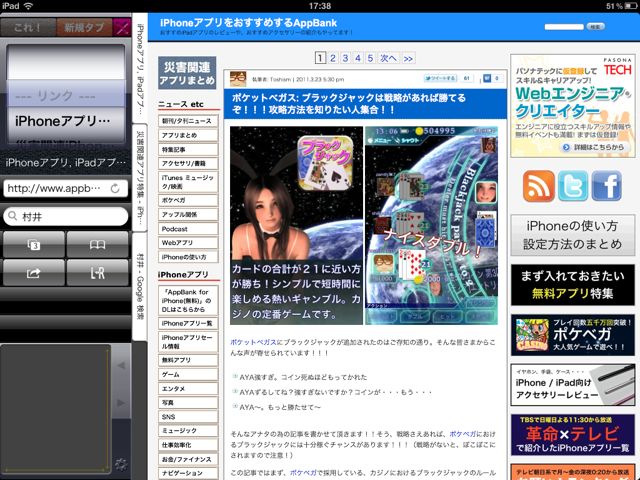Select iPhoneアプリ… row in picker wheel

pyautogui.click(x=66, y=121)
